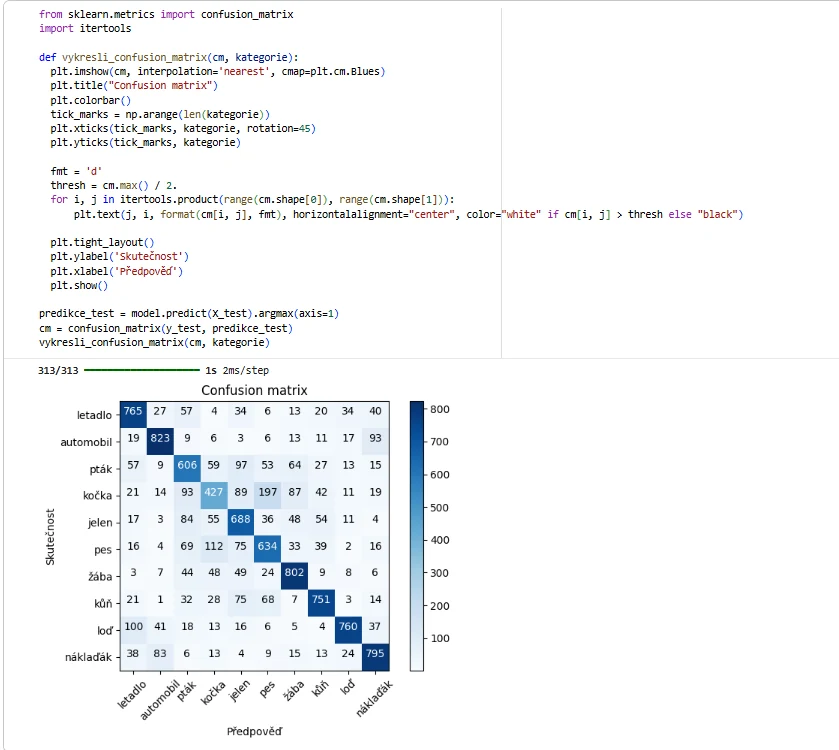Click the matrix cell showing 93 in automobil row
Viewport: 839px width, 750px height.
[376, 441]
